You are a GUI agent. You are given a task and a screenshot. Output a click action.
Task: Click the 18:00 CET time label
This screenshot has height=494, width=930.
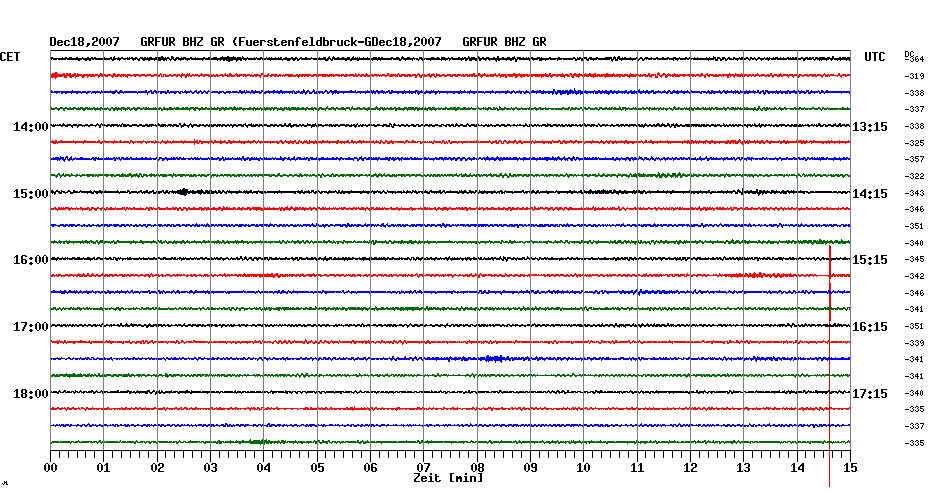(x=30, y=394)
